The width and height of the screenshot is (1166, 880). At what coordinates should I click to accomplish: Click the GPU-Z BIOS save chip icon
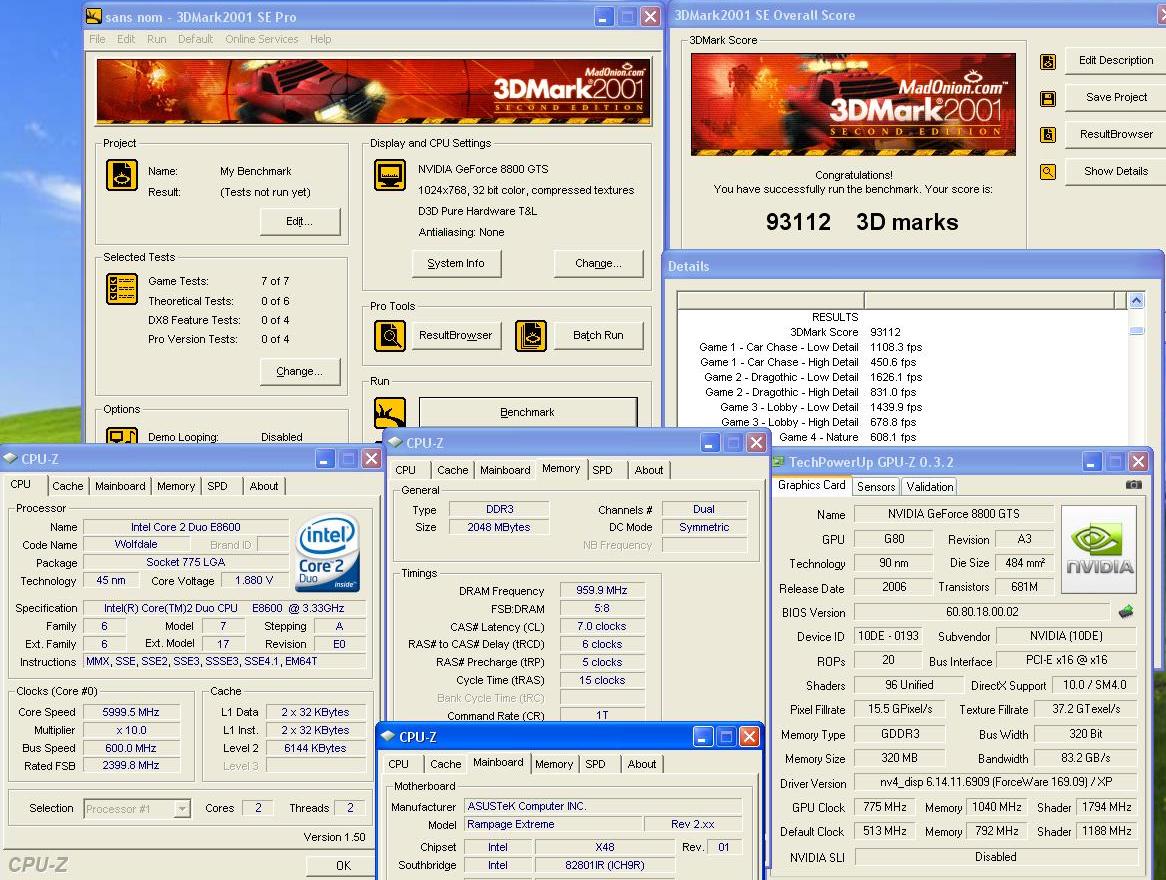coord(1126,611)
